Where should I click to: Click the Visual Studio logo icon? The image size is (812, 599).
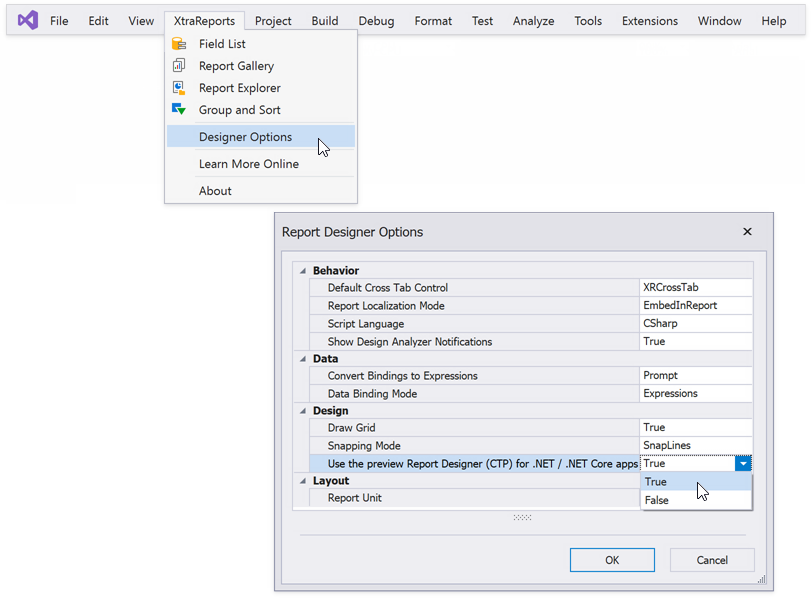[28, 20]
